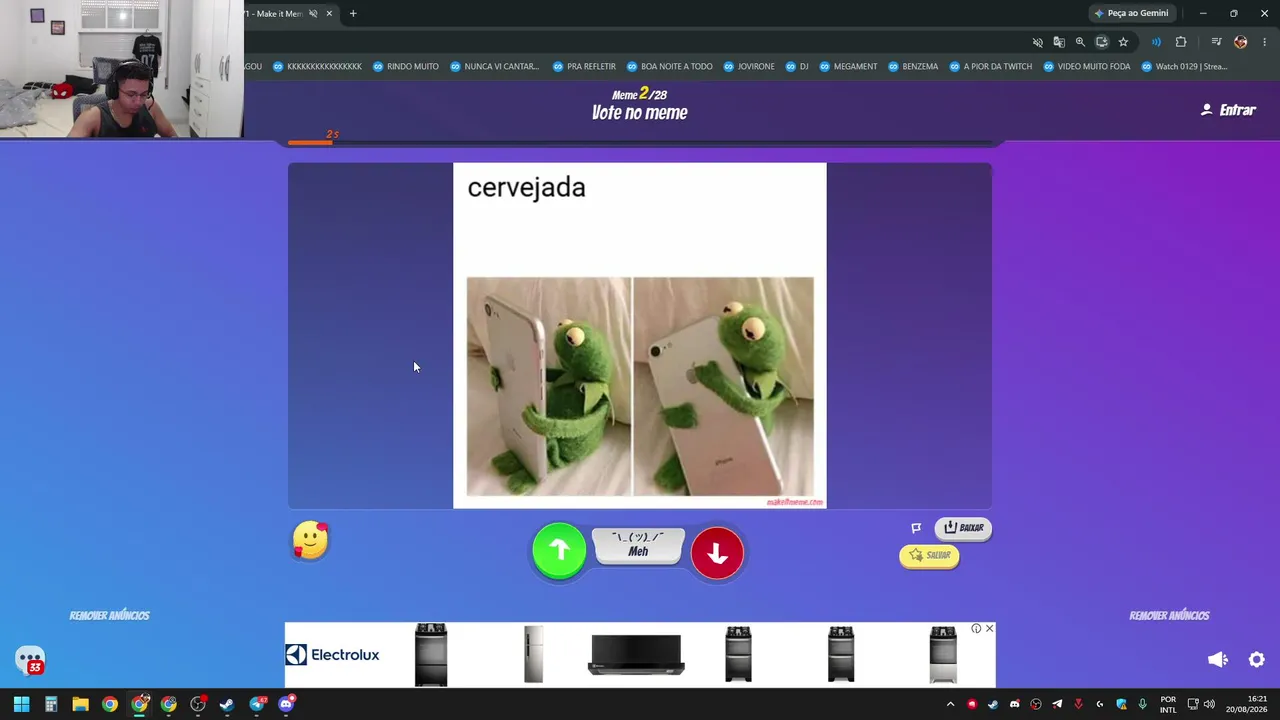Open the MEGAMENT bookmark
Viewport: 1280px width, 720px height.
point(848,67)
